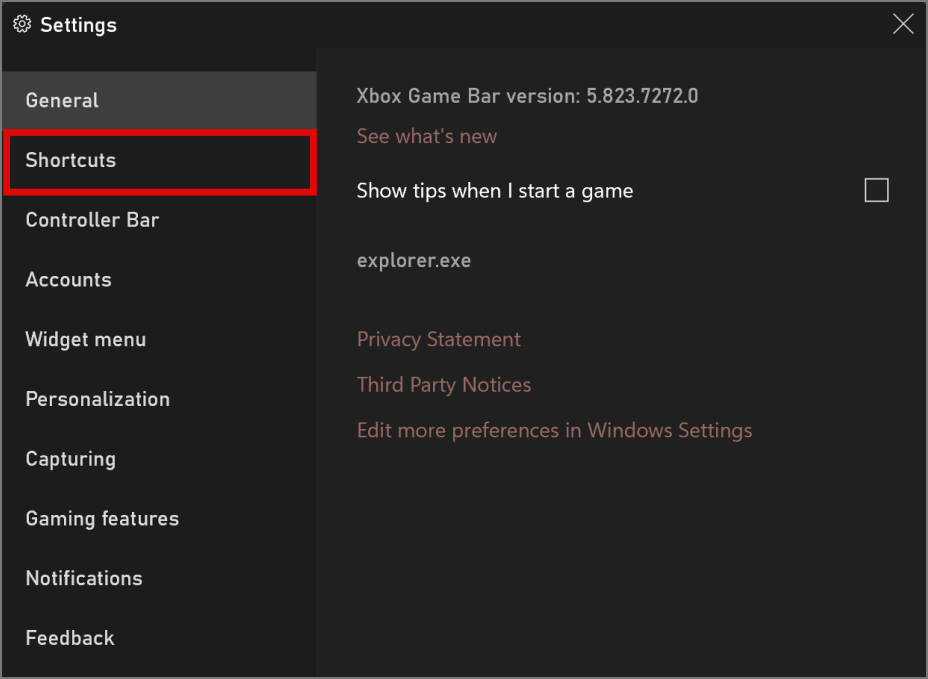Go to the Accounts settings
The width and height of the screenshot is (928, 679).
tap(68, 280)
